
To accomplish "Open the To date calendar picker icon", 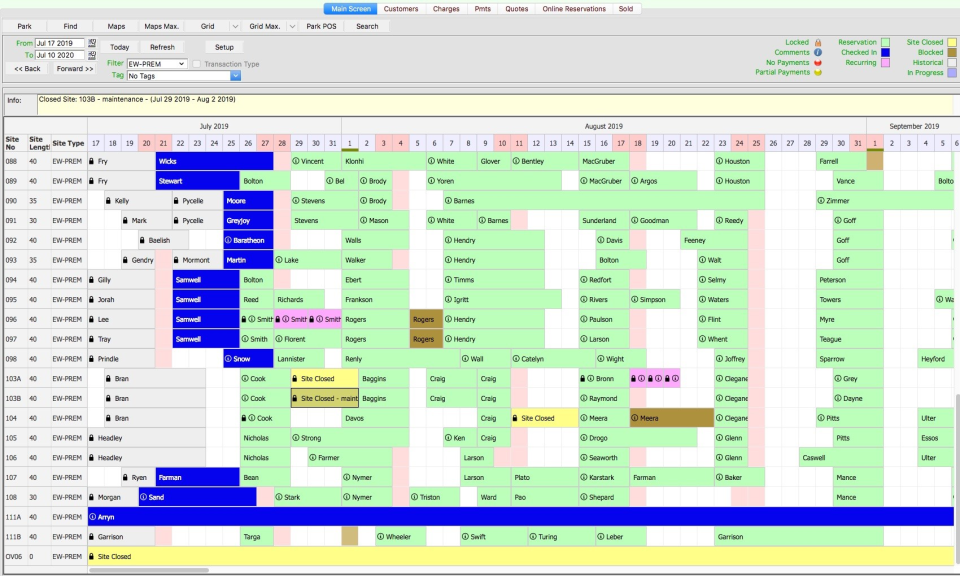I will [93, 55].
